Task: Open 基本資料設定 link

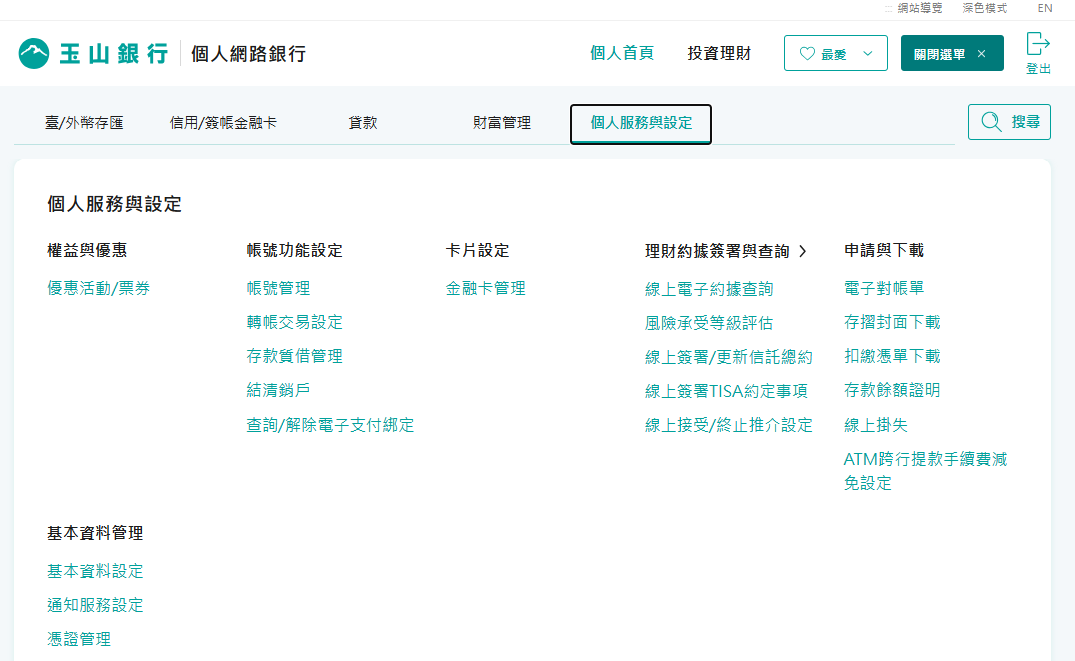Action: [95, 570]
